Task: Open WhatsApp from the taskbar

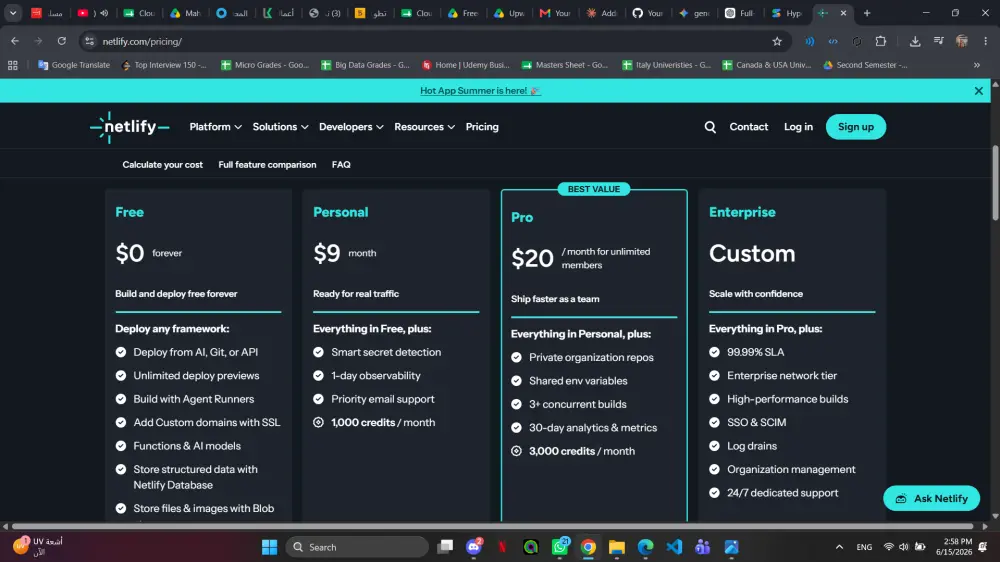Action: (560, 547)
